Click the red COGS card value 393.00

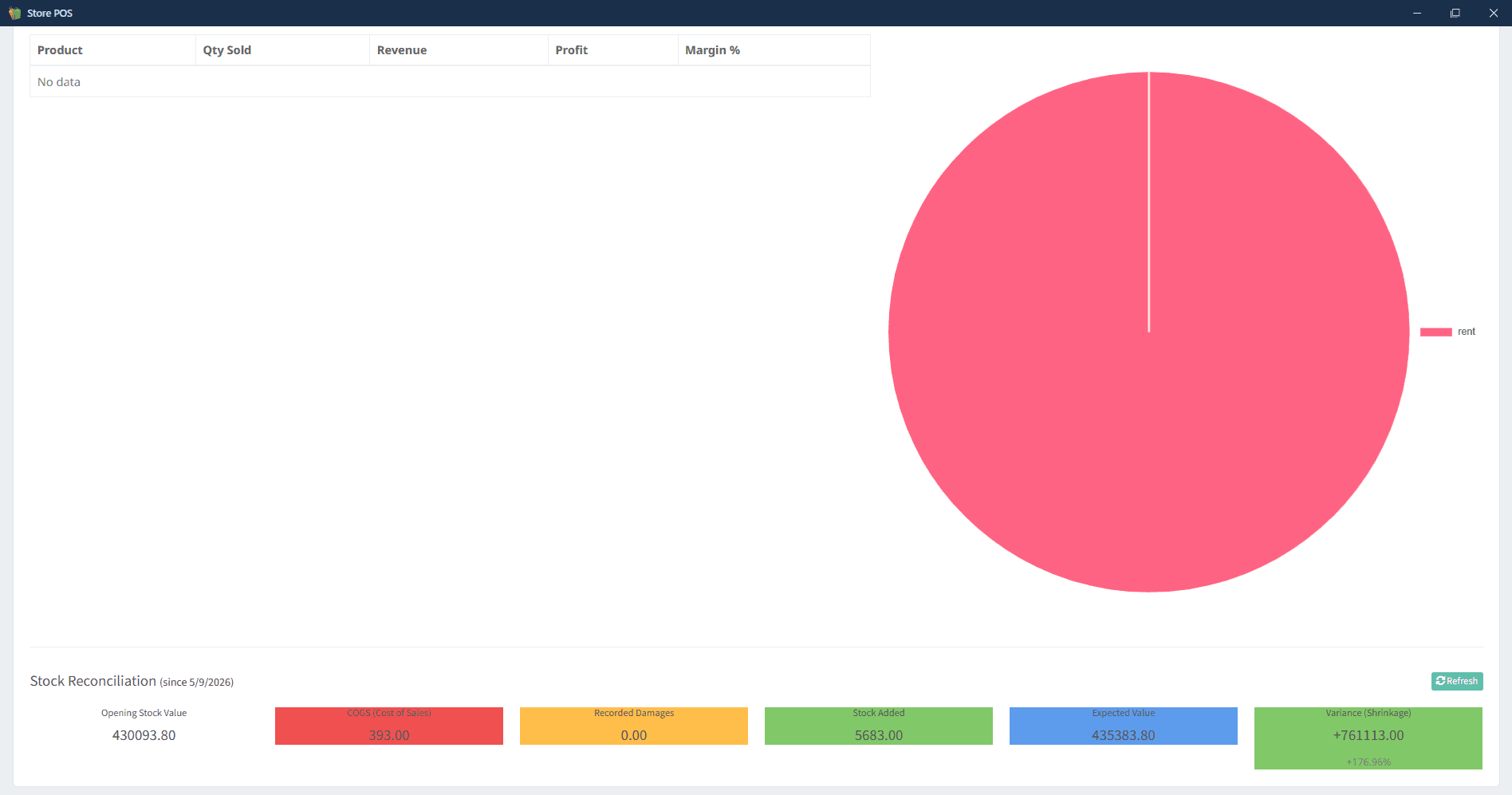click(389, 735)
